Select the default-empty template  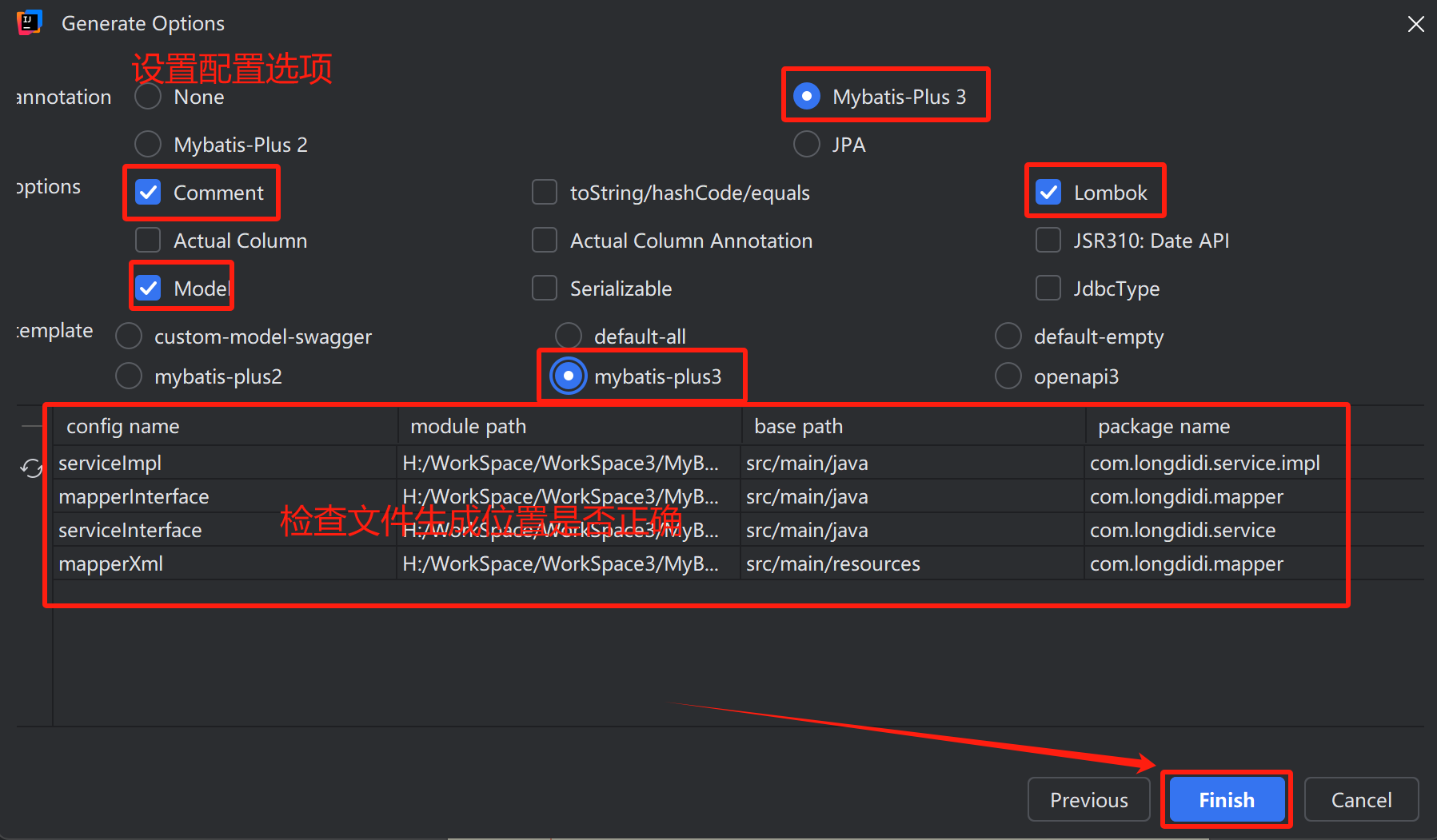(1008, 336)
